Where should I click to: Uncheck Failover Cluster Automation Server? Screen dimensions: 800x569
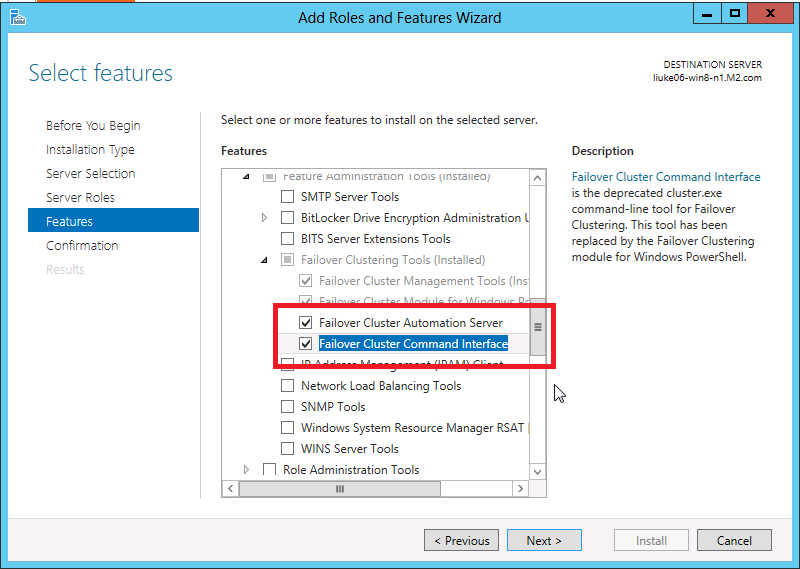[x=307, y=323]
